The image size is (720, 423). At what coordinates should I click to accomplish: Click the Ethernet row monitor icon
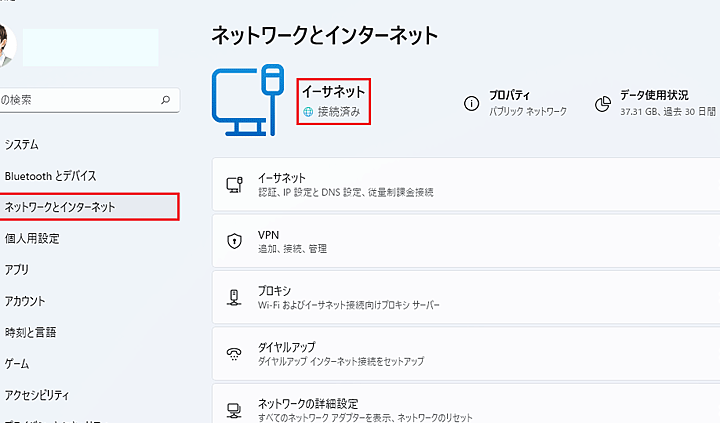pyautogui.click(x=235, y=184)
